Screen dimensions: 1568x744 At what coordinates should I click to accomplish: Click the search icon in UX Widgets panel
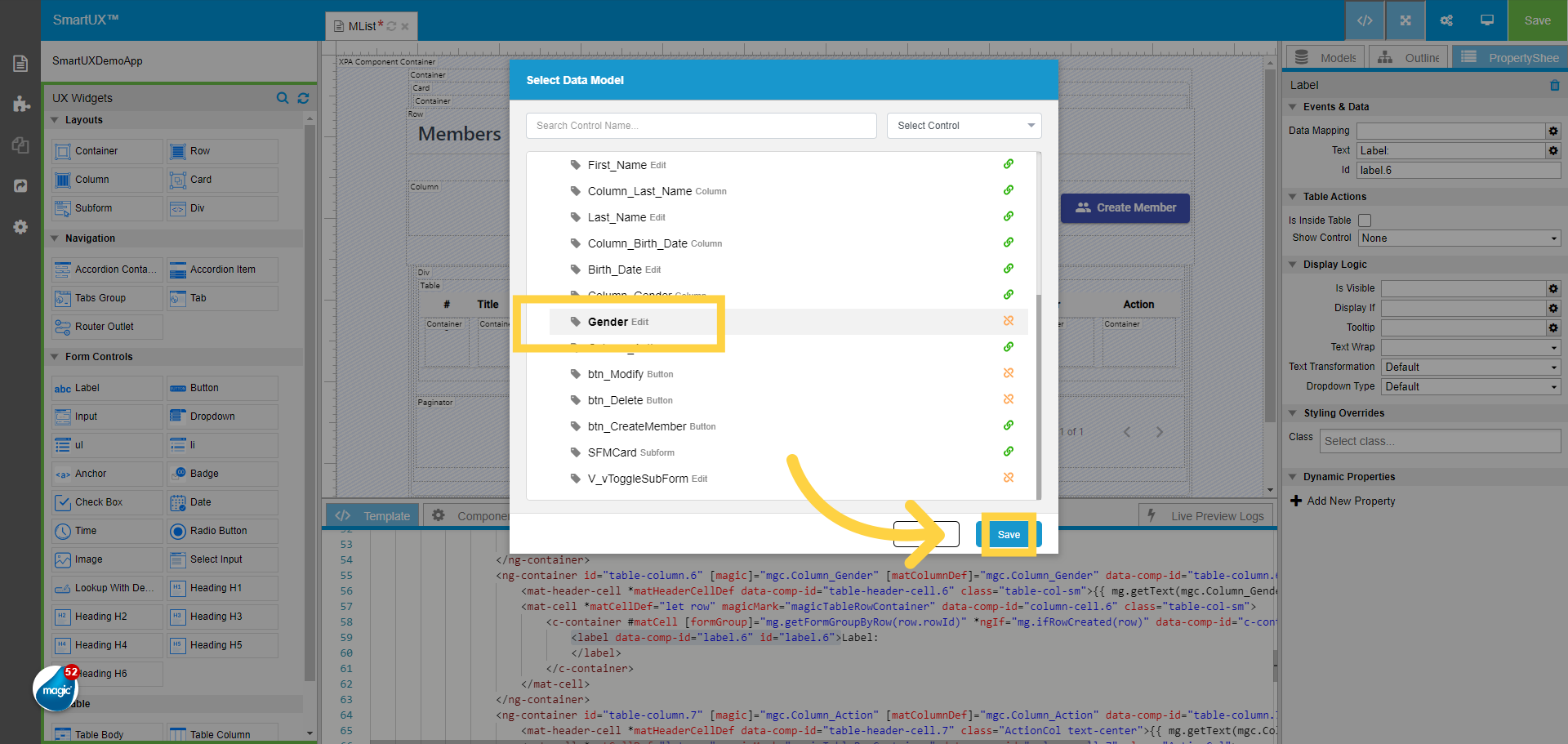pyautogui.click(x=283, y=98)
